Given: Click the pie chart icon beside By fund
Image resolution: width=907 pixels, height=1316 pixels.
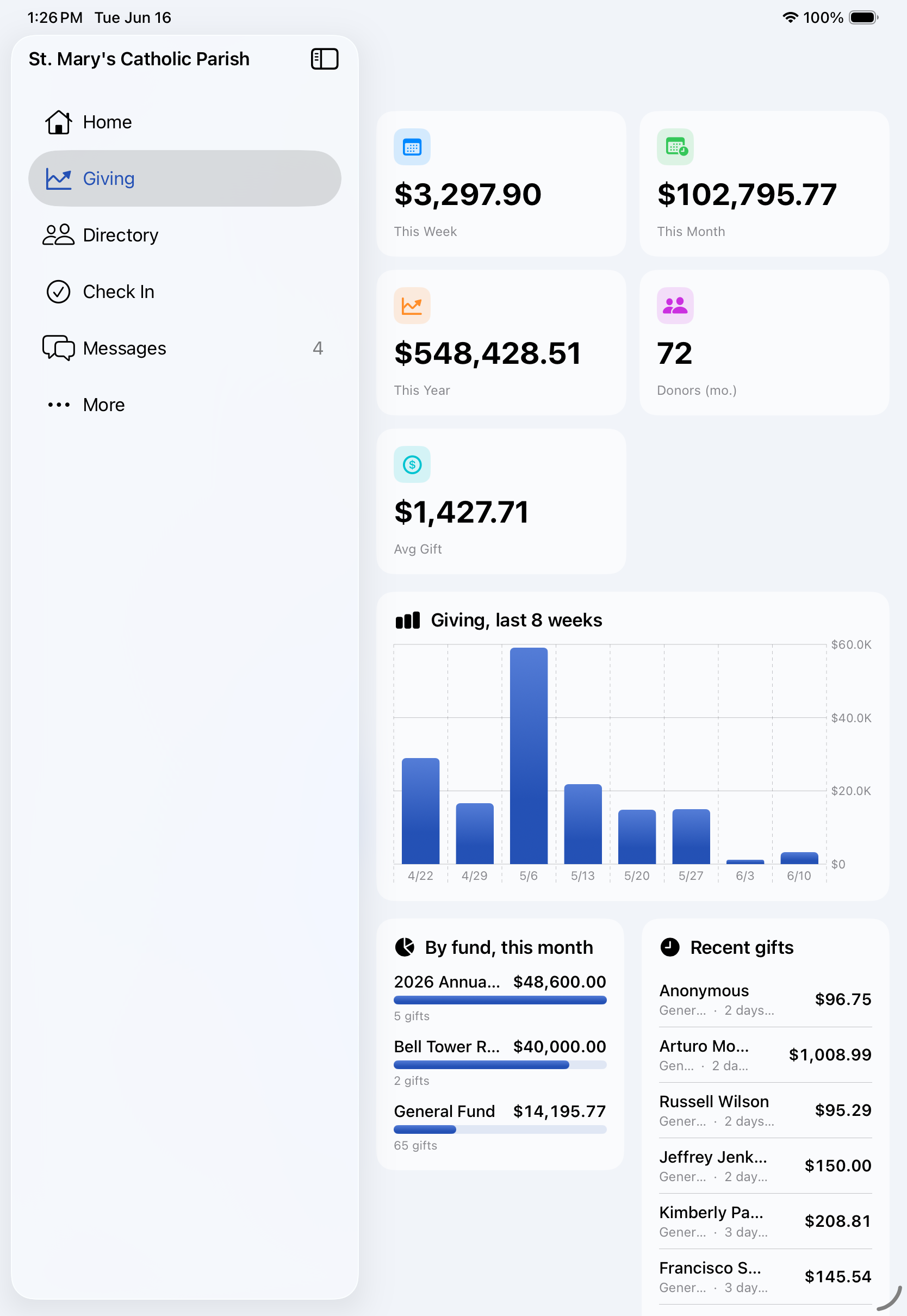Looking at the screenshot, I should [405, 947].
